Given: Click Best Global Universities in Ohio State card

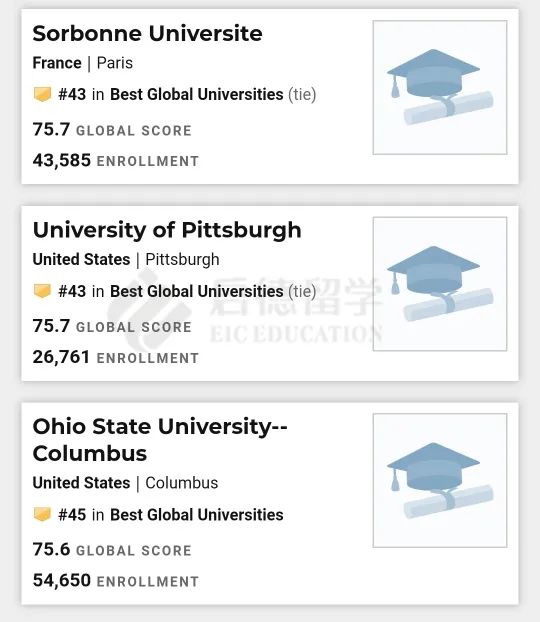Looking at the screenshot, I should (197, 514).
